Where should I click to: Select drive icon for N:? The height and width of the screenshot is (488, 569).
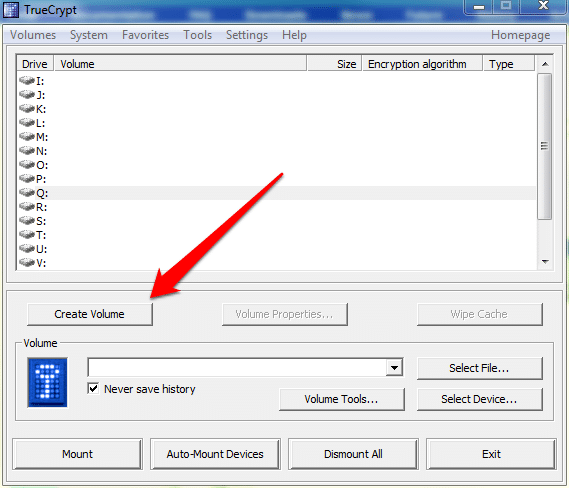[27, 150]
